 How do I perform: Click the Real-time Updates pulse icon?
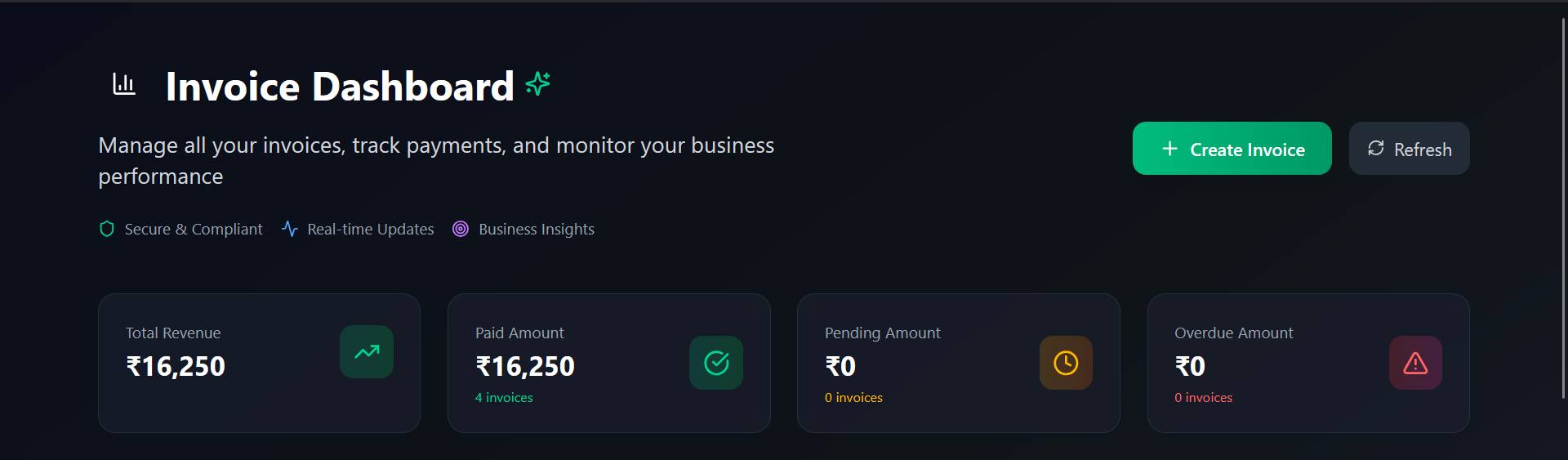[290, 229]
